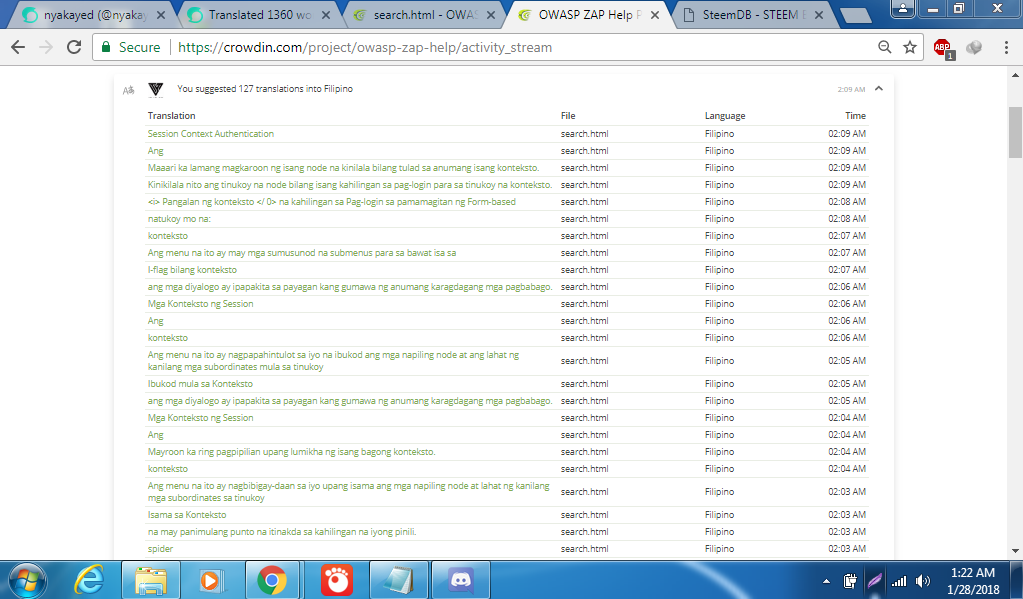
Task: Click the Language column header
Action: (x=725, y=115)
